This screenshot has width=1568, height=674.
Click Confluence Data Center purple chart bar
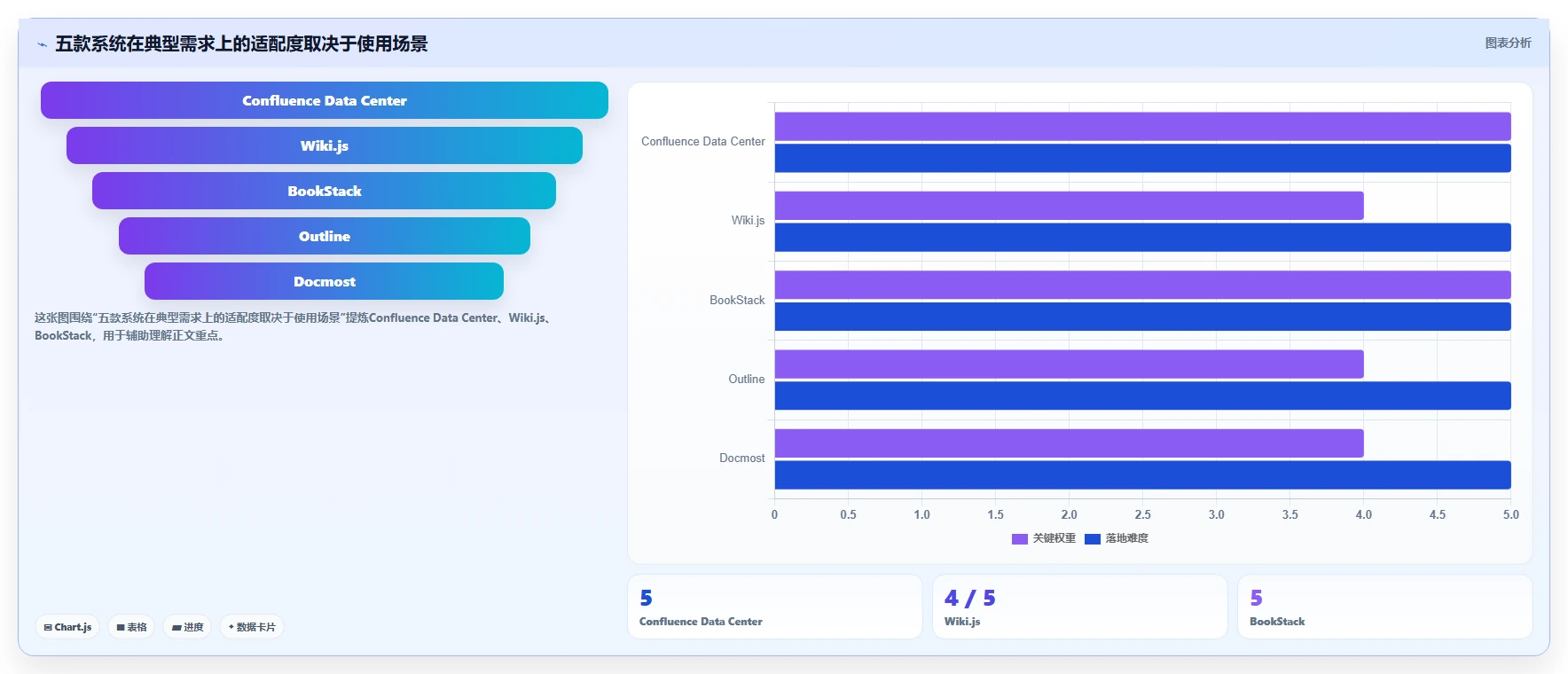point(1142,126)
